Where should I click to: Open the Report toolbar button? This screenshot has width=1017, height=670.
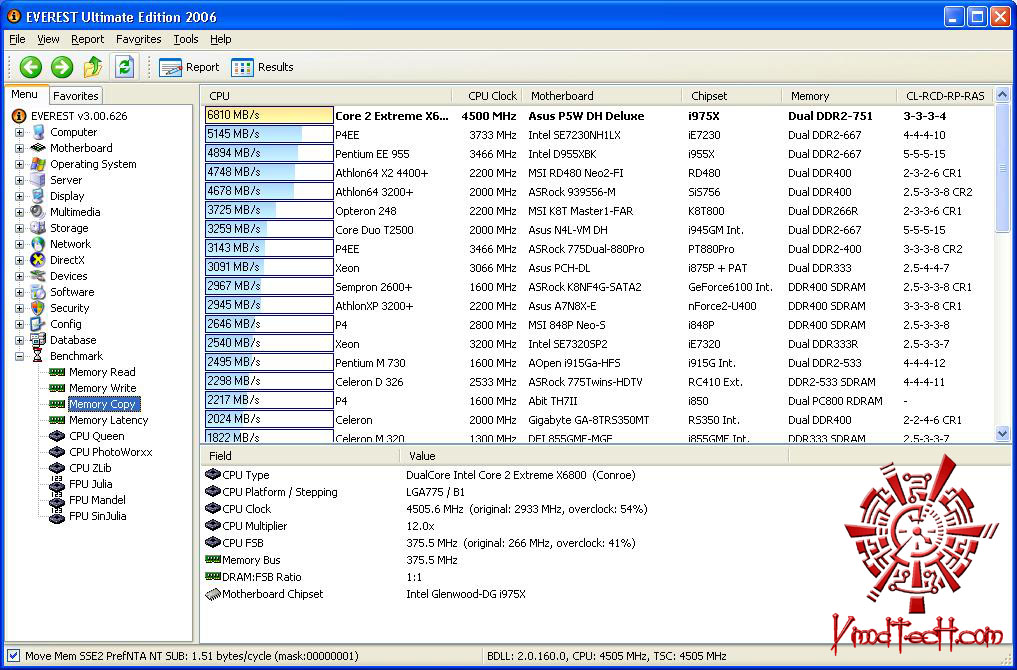(x=189, y=67)
